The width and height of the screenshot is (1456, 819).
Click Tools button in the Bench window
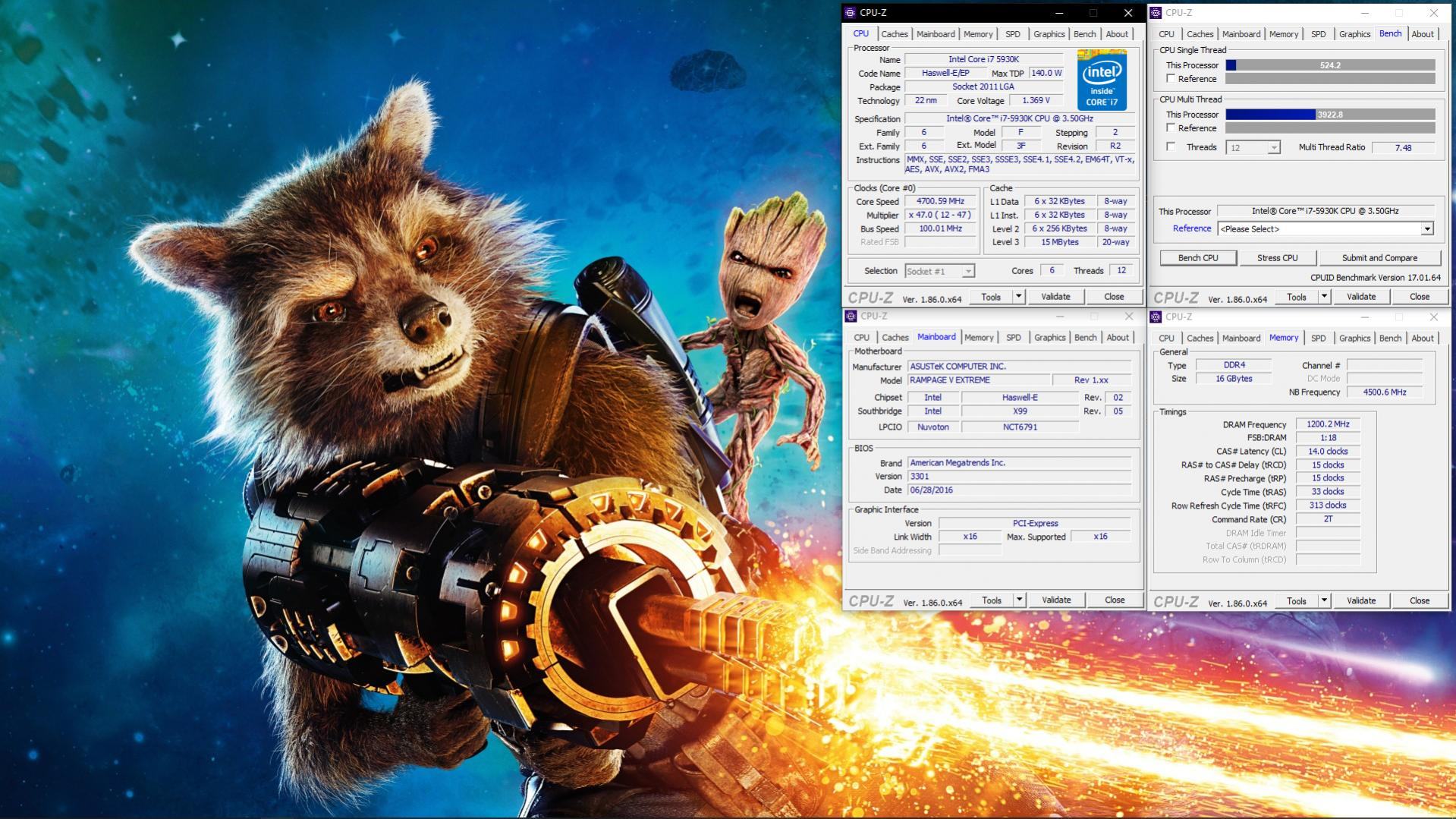[1296, 297]
